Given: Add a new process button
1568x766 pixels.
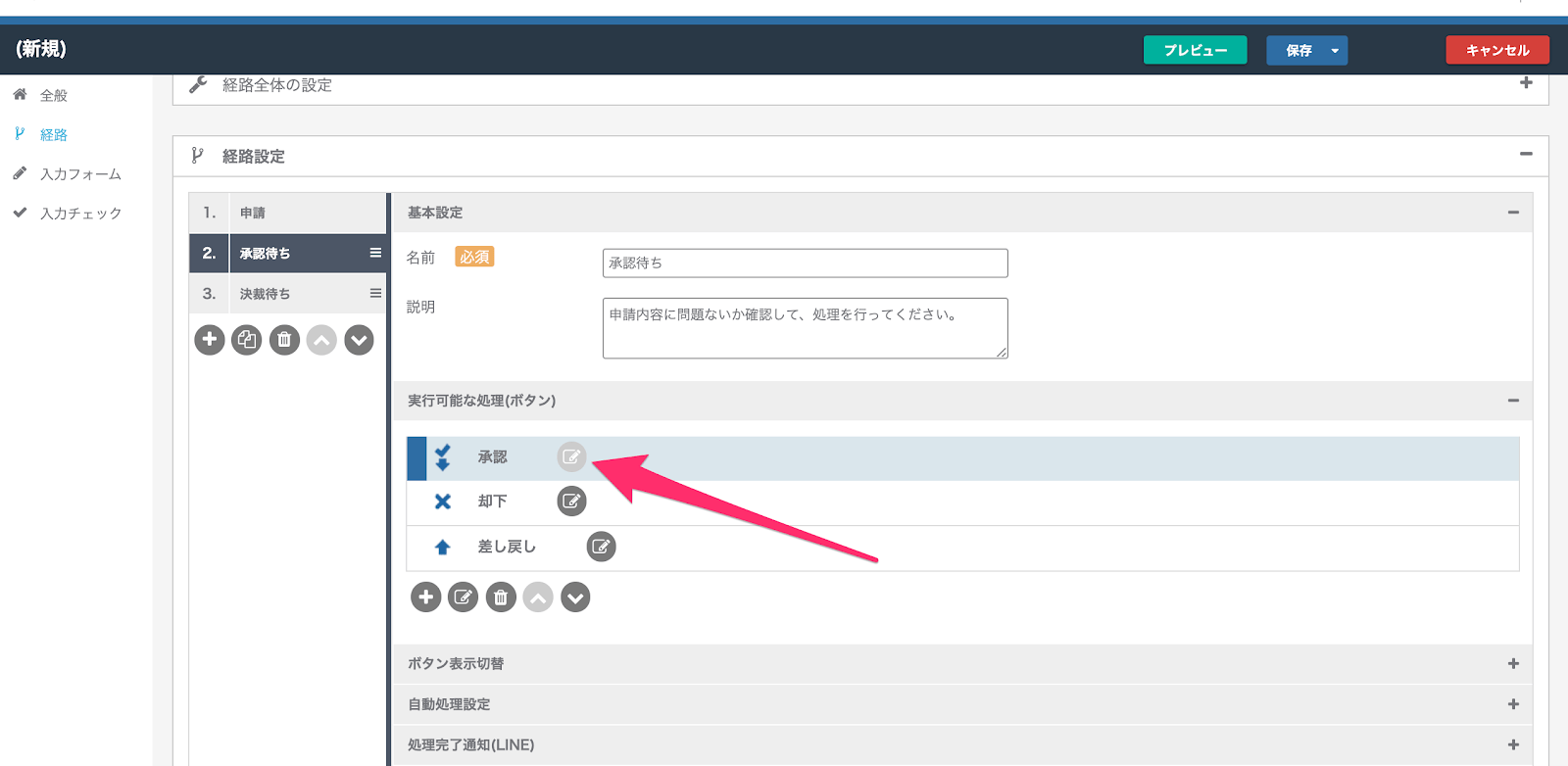Looking at the screenshot, I should tap(425, 597).
